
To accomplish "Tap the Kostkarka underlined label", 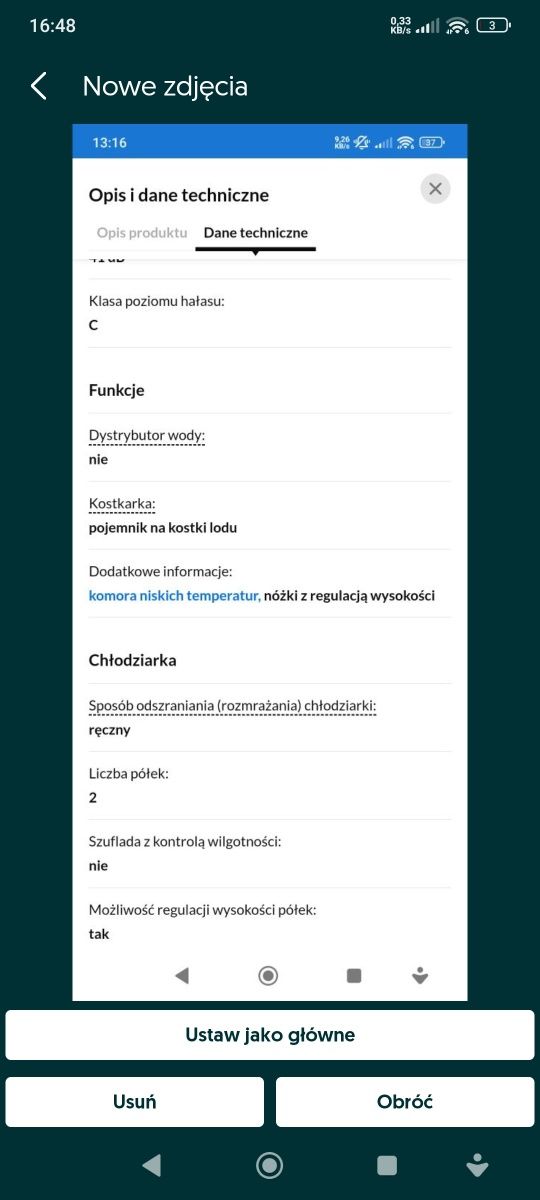I will click(x=123, y=503).
